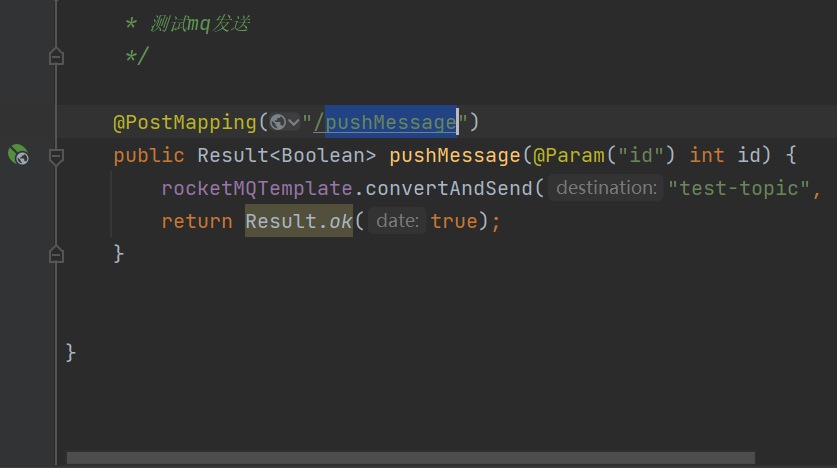This screenshot has height=468, width=837.
Task: Open the URL dropdown arrow beside the globe
Action: [x=293, y=123]
